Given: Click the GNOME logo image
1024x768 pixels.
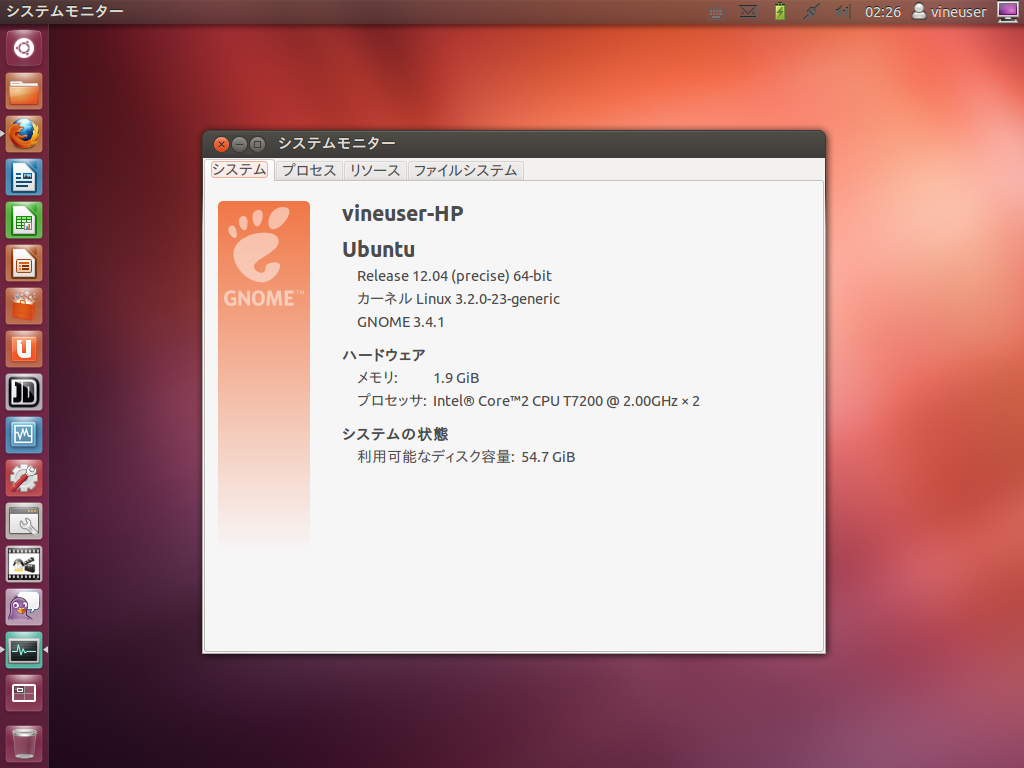Looking at the screenshot, I should click(264, 372).
